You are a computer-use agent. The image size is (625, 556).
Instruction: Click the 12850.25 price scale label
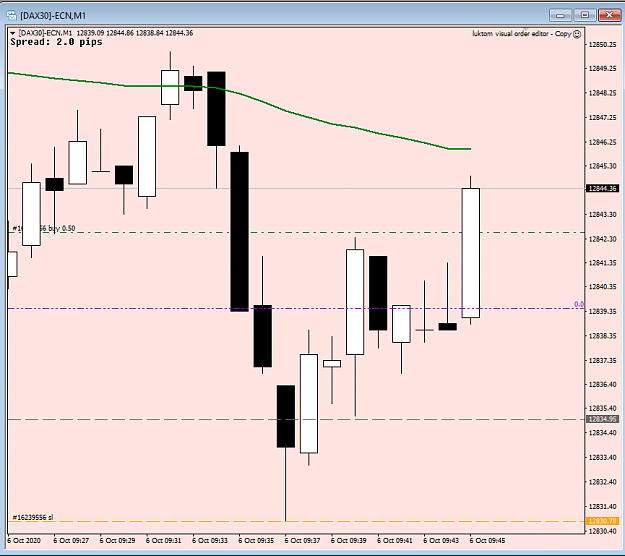(x=603, y=44)
